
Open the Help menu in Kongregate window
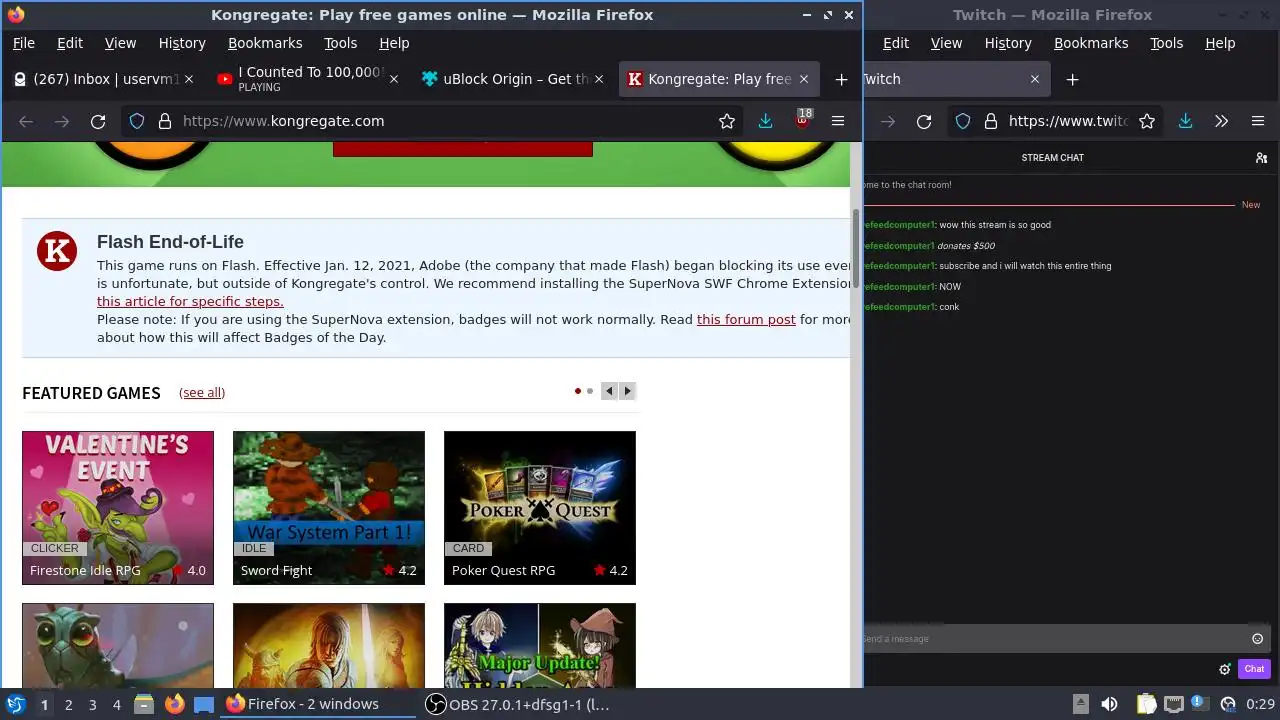(394, 43)
